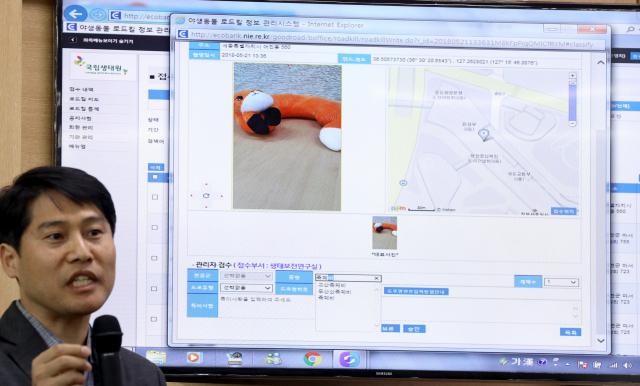This screenshot has width=640, height=386.
Task: Open 공지사항 in the sidebar menu
Action: coord(80,118)
